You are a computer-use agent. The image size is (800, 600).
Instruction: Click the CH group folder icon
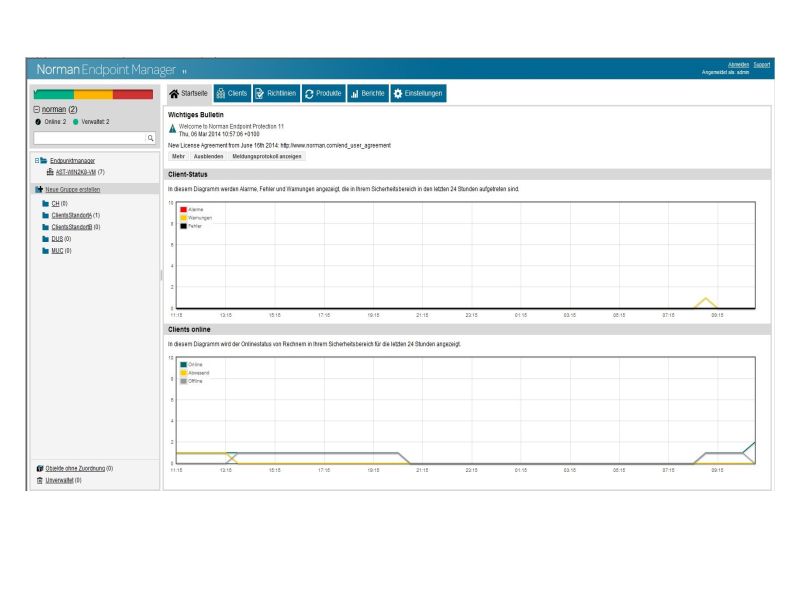point(45,204)
